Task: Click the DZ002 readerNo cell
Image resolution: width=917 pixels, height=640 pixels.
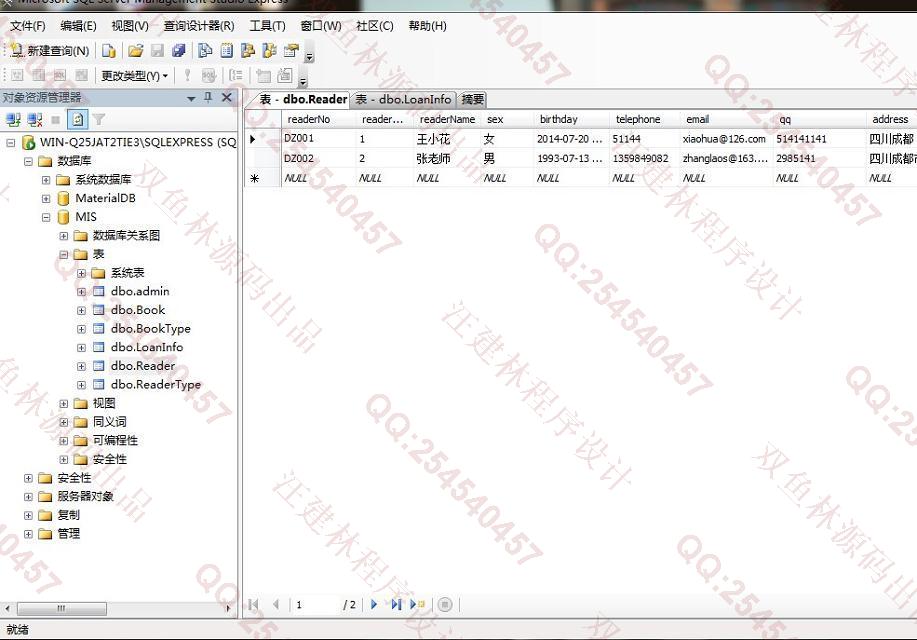Action: coord(318,159)
